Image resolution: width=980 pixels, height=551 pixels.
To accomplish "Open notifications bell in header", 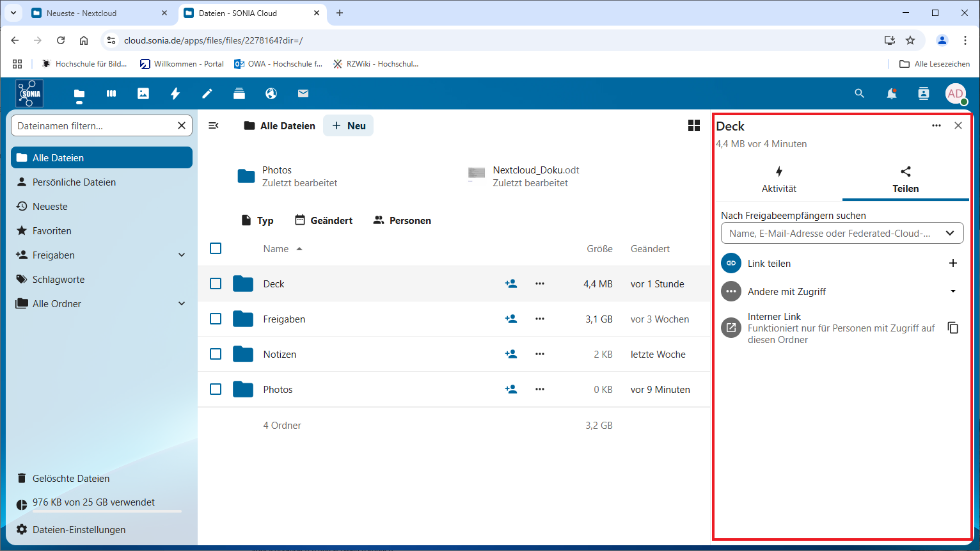I will point(891,94).
